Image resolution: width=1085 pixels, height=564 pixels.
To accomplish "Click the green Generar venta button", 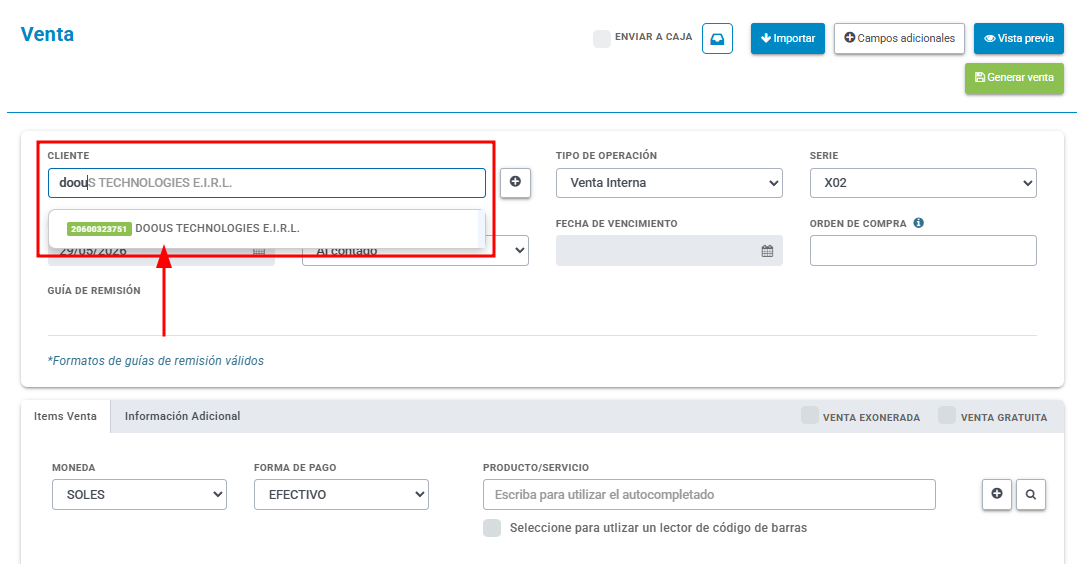I will pyautogui.click(x=1014, y=78).
